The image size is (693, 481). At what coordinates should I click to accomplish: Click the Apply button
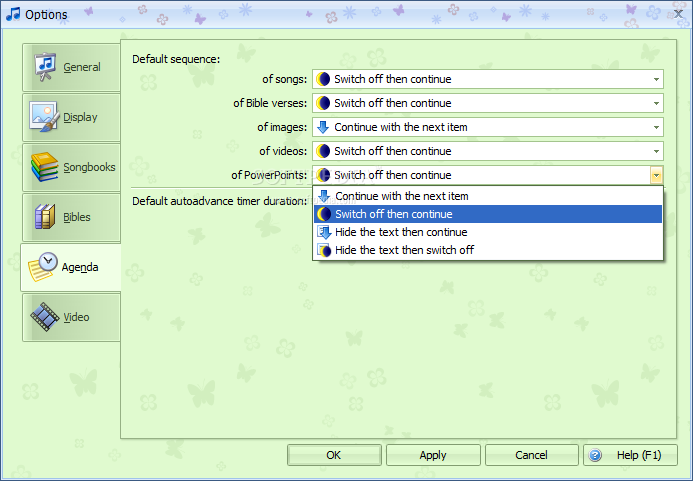(x=433, y=455)
